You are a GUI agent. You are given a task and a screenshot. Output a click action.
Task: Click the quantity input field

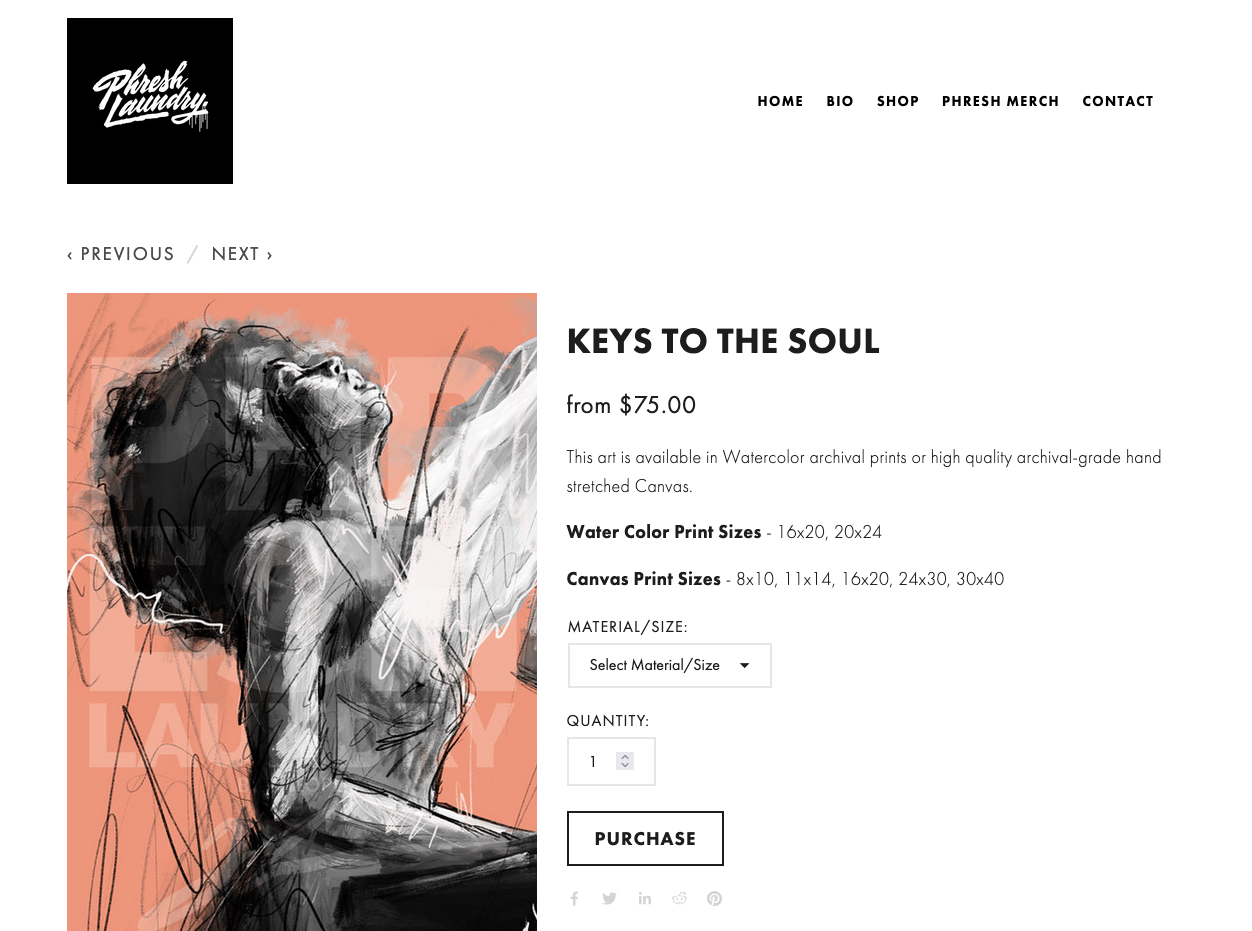pyautogui.click(x=611, y=762)
